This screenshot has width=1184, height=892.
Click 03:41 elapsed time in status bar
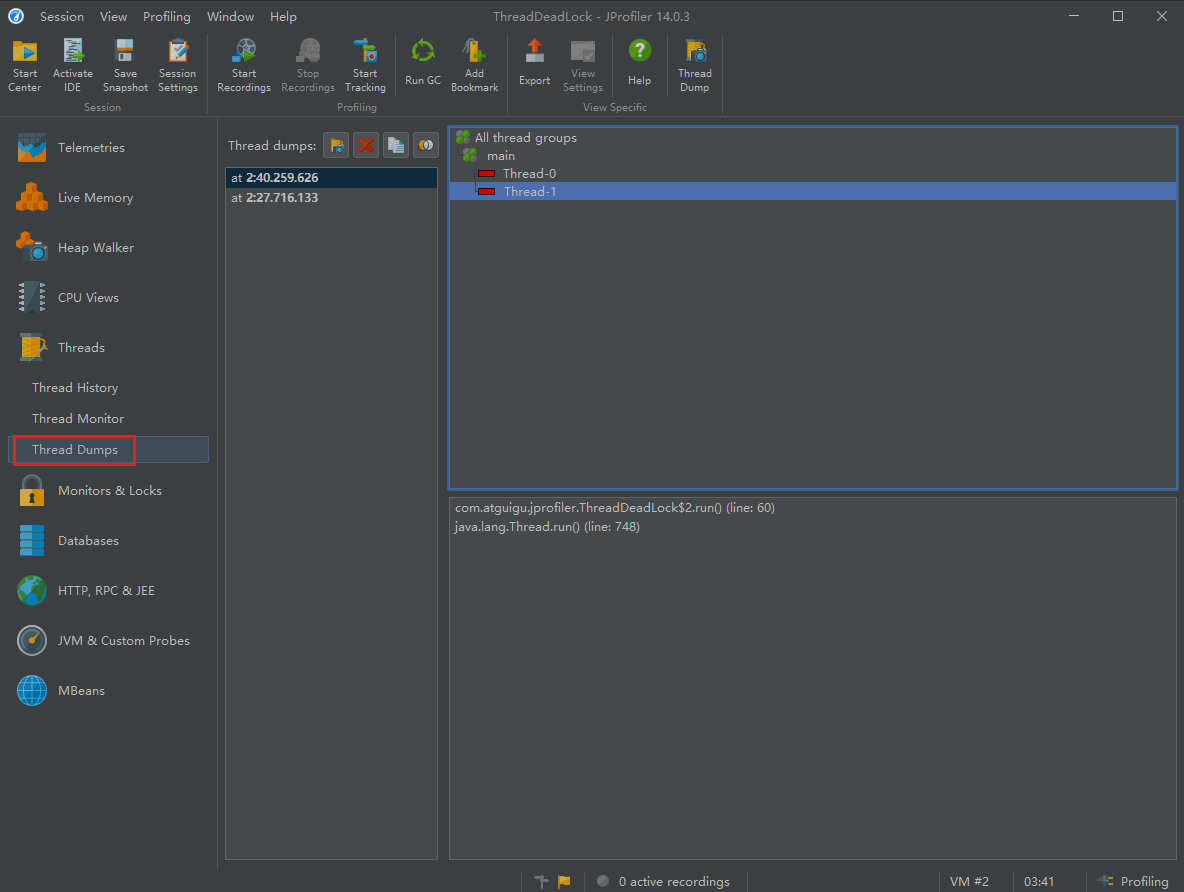[1039, 881]
